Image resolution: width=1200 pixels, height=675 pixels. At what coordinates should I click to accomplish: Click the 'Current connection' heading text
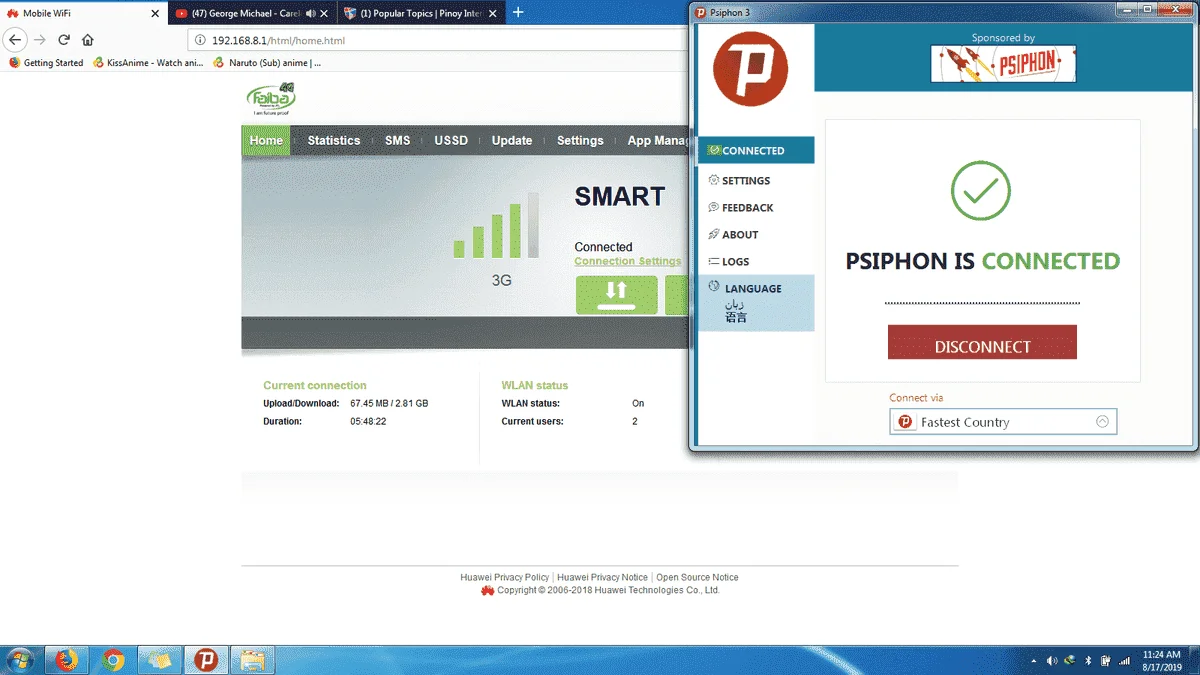tap(315, 385)
